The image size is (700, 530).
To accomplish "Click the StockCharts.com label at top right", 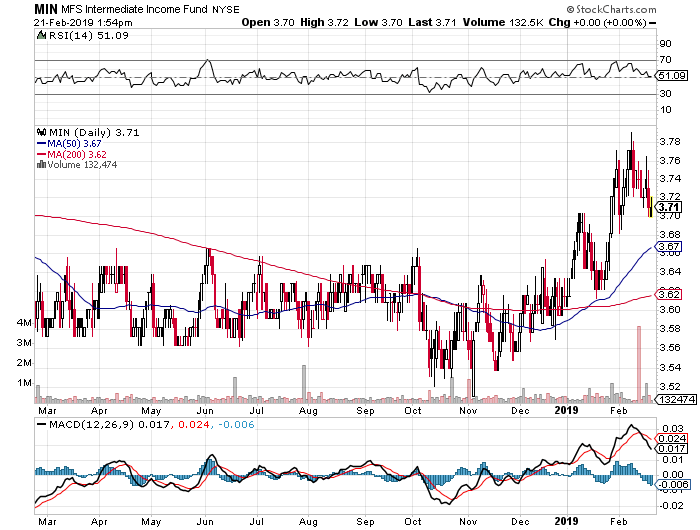I will coord(612,9).
